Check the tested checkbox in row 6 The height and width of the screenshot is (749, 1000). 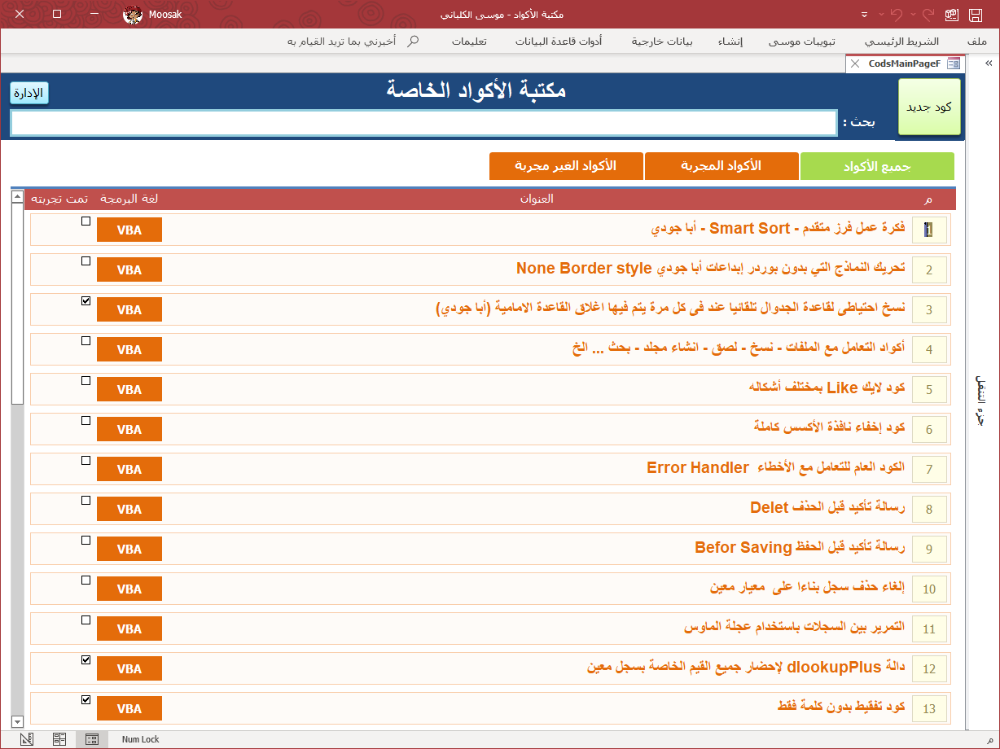click(86, 420)
